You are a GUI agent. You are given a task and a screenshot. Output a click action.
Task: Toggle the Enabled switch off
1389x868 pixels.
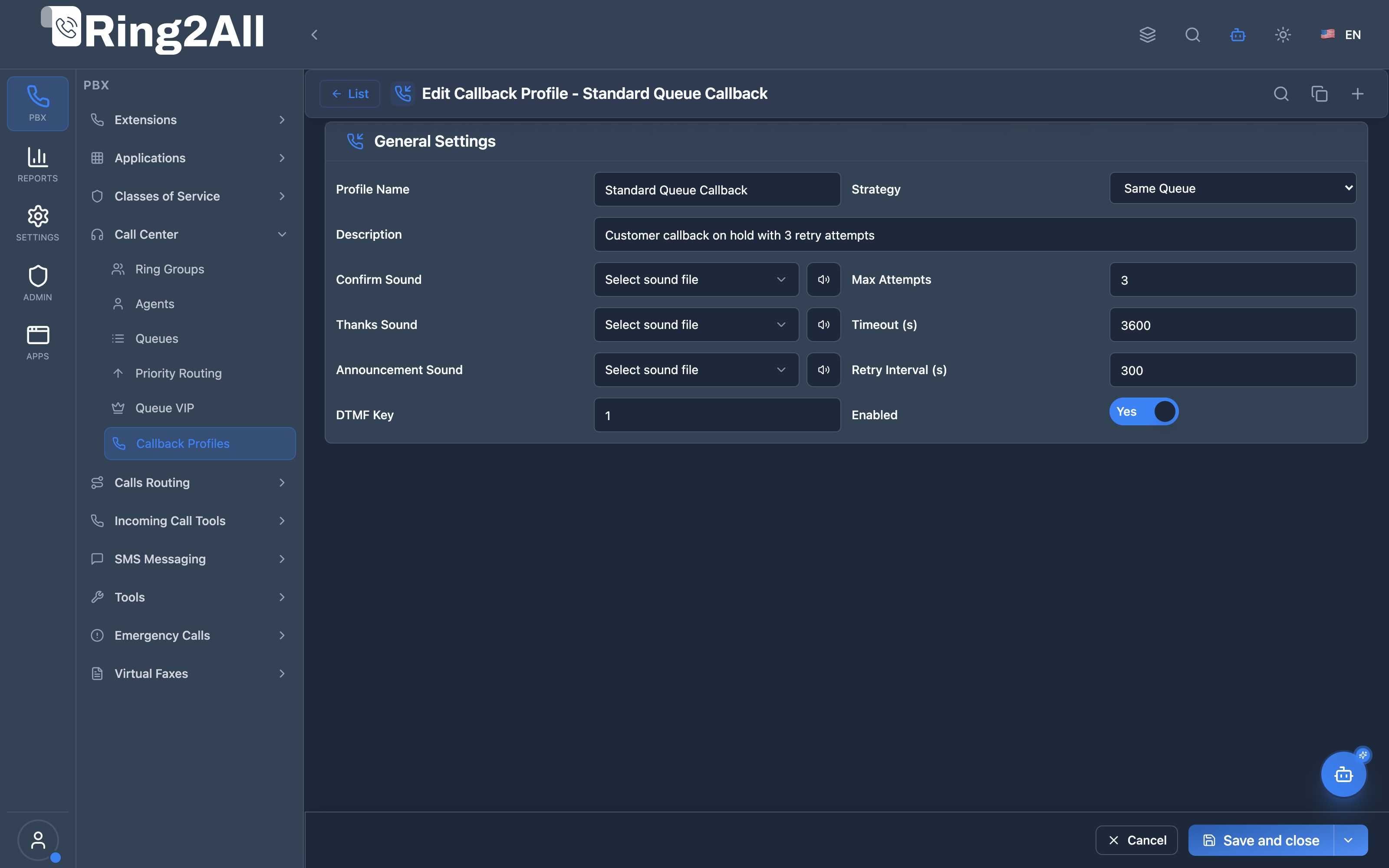1143,411
